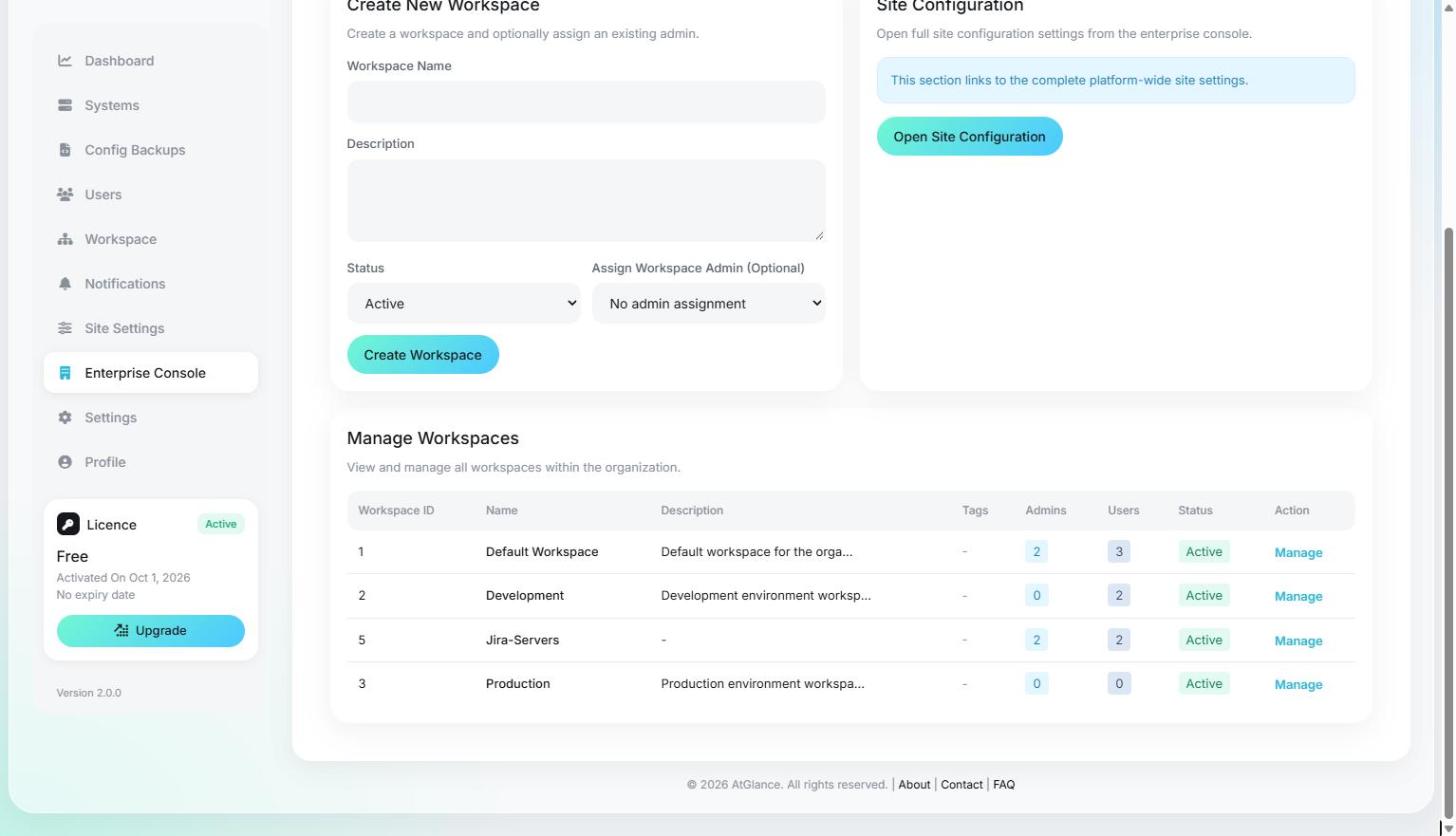Go to Site Settings in sidebar
This screenshot has height=836, width=1456.
coord(150,328)
